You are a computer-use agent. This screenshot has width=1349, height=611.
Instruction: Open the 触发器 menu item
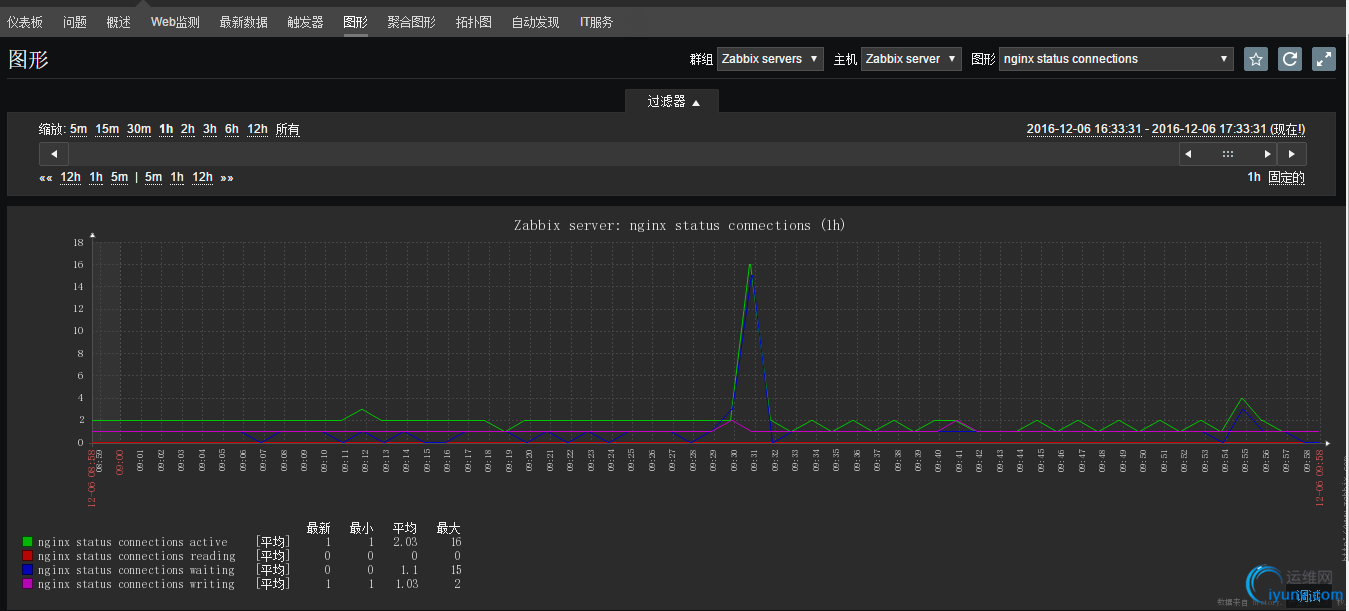(305, 22)
